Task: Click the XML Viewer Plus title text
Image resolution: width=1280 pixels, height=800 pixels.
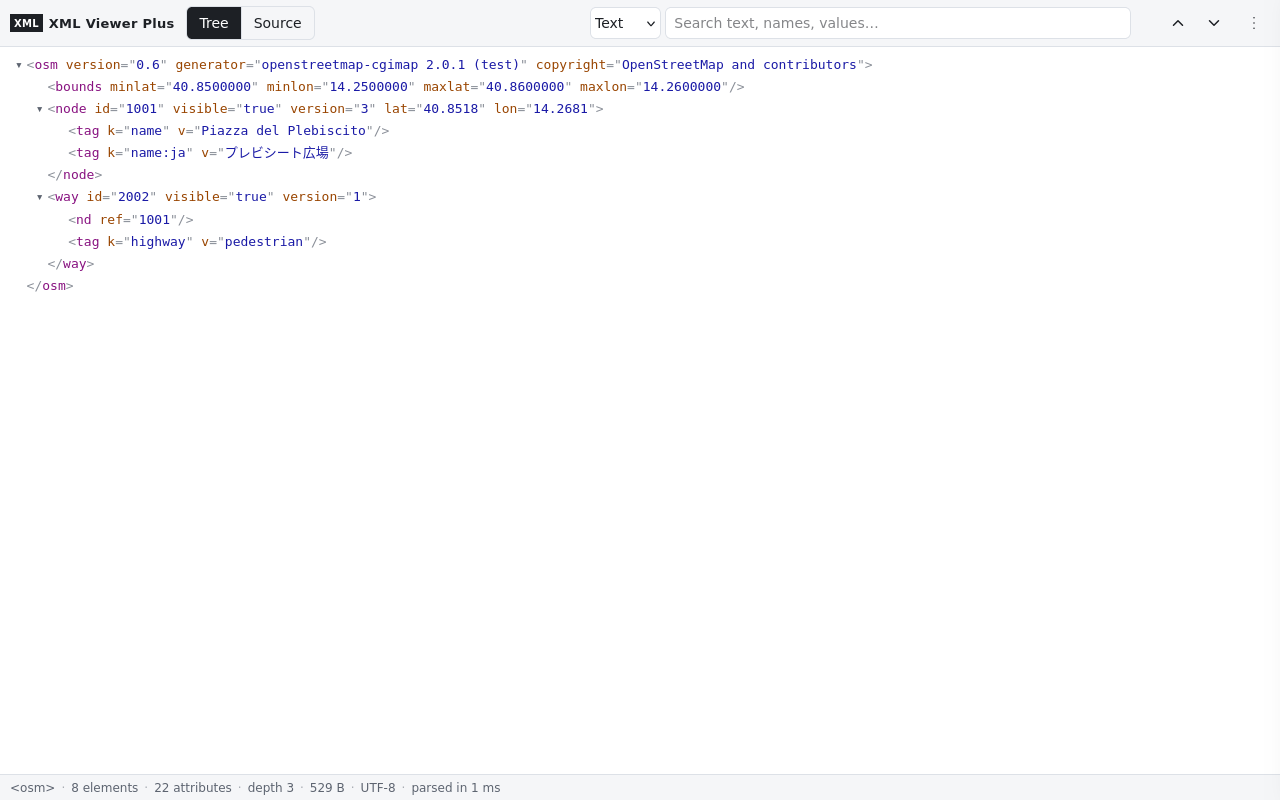Action: [x=111, y=23]
